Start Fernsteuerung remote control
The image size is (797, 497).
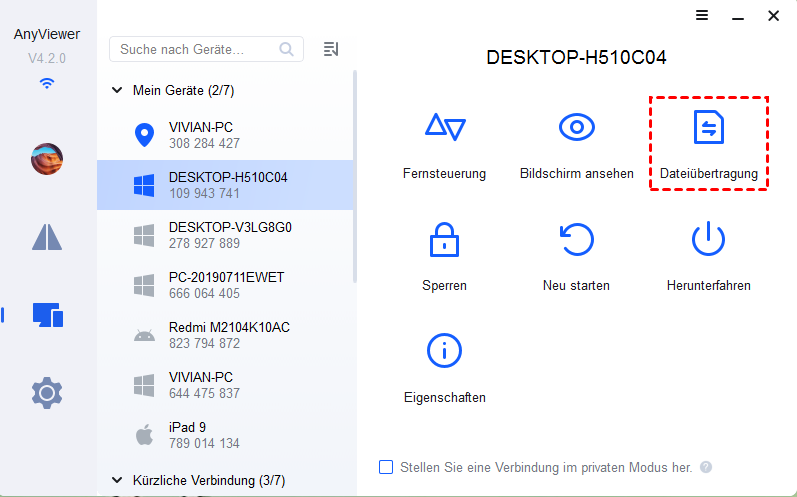pos(445,127)
